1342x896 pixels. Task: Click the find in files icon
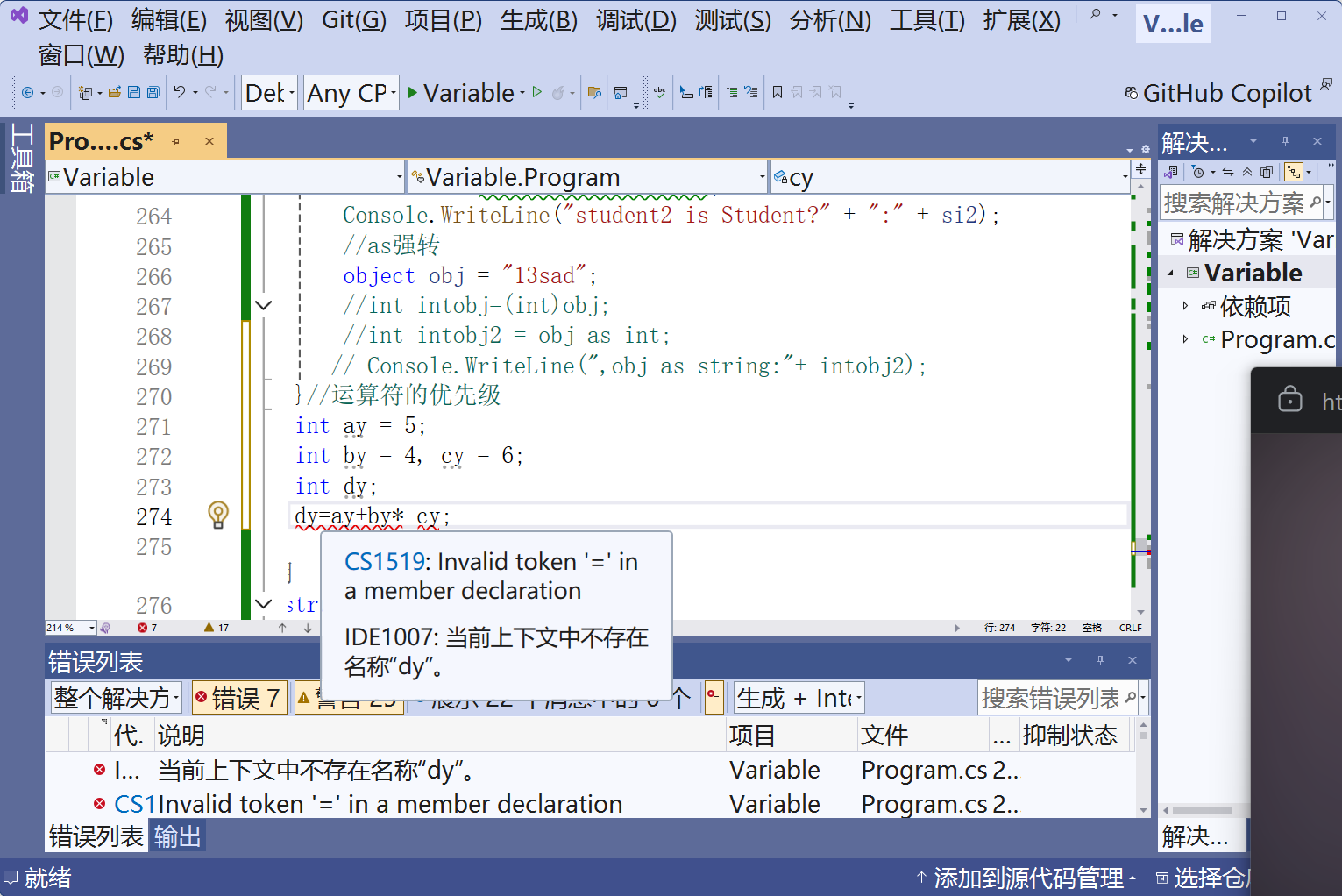coord(595,92)
